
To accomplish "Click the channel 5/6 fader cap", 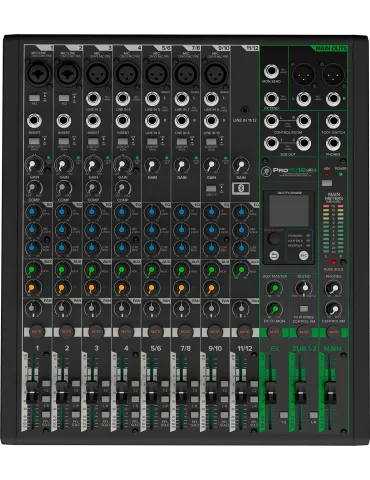I will 151,392.
